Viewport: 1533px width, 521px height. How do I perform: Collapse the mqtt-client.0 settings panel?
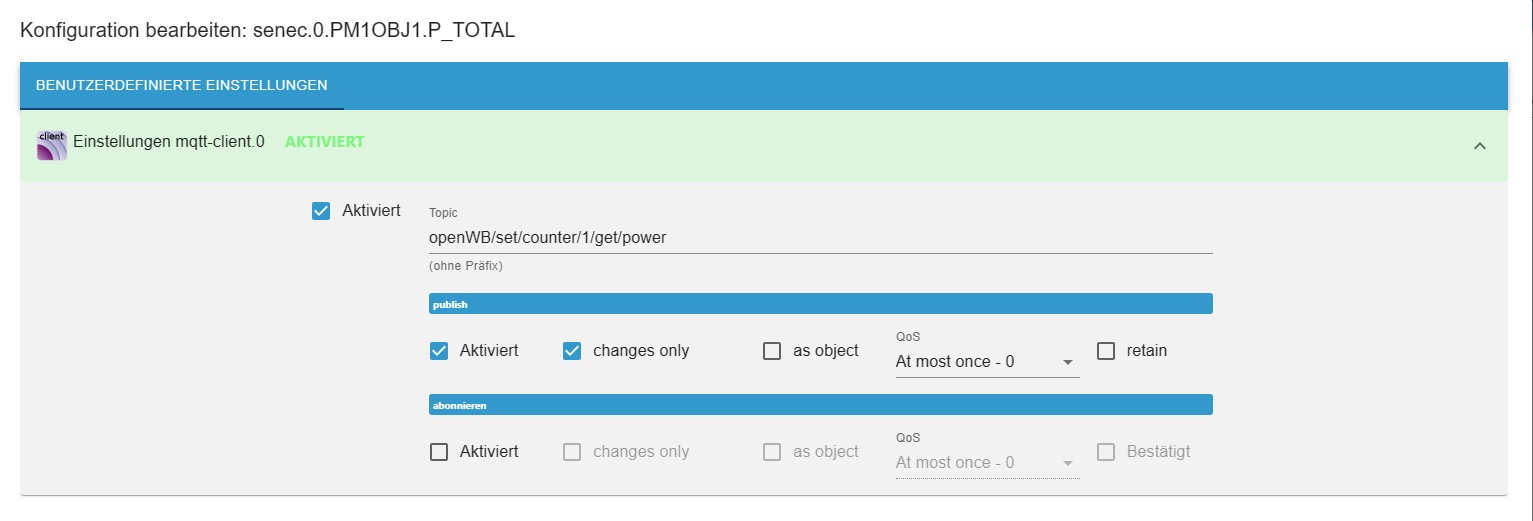point(1480,146)
